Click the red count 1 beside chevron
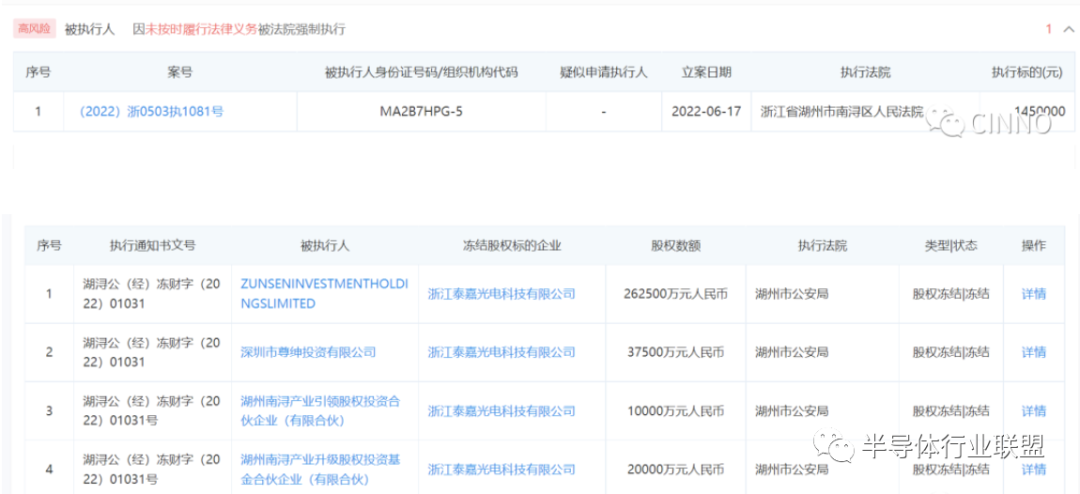1080x494 pixels. point(1049,29)
